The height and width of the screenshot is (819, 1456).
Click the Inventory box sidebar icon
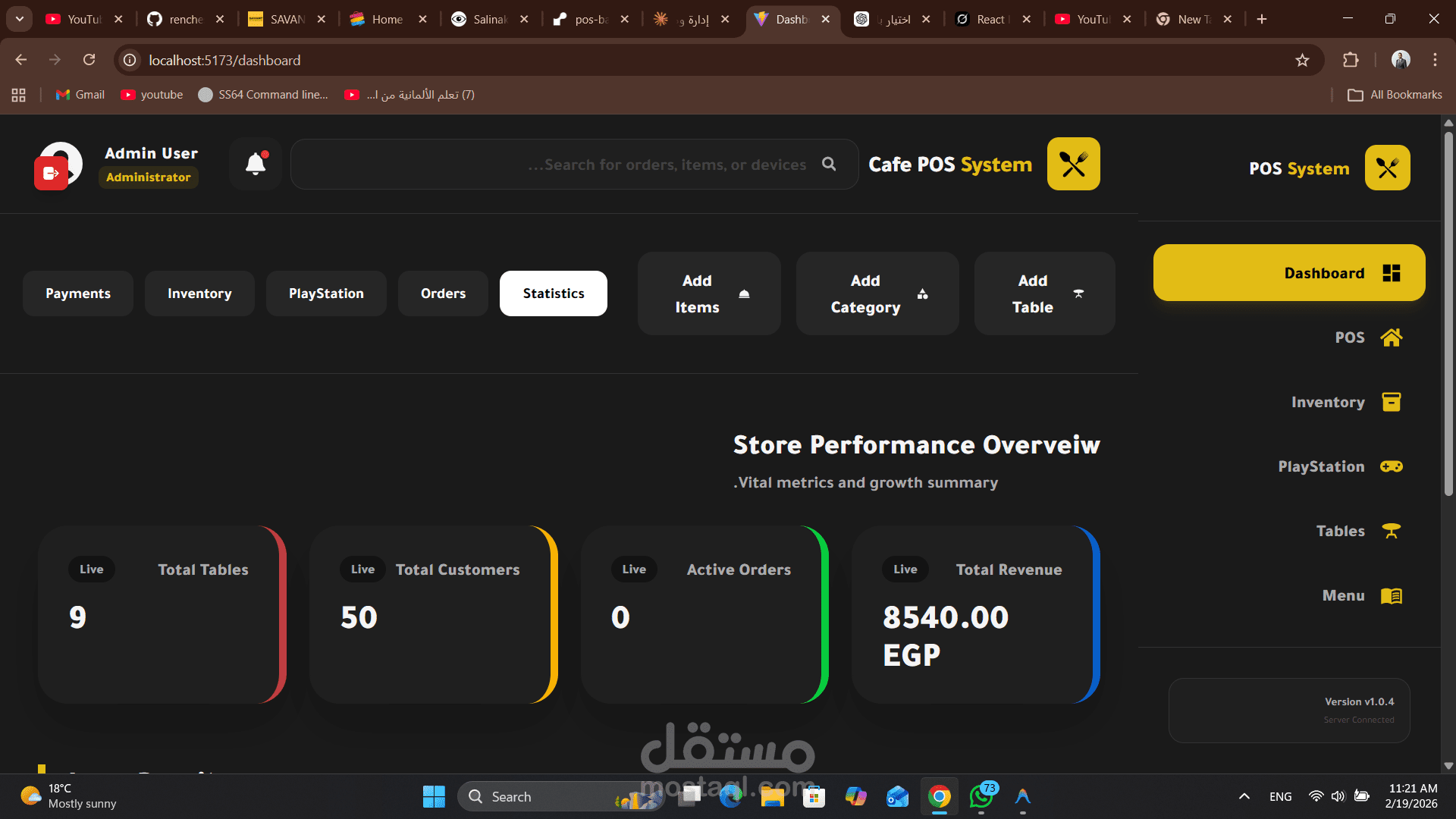(x=1391, y=402)
